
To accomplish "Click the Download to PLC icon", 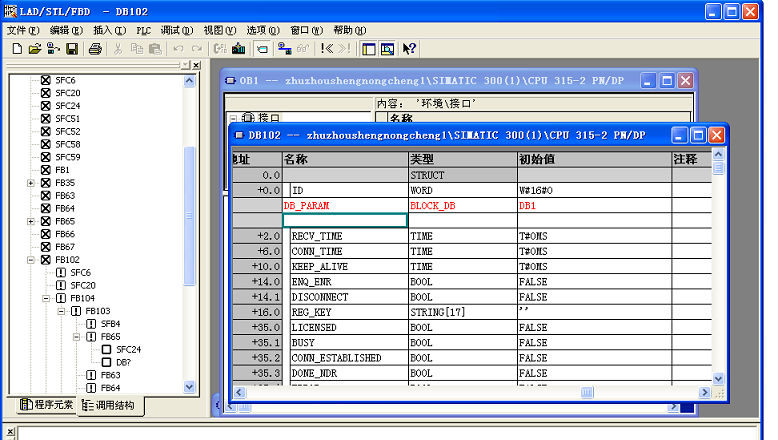I will tap(239, 49).
